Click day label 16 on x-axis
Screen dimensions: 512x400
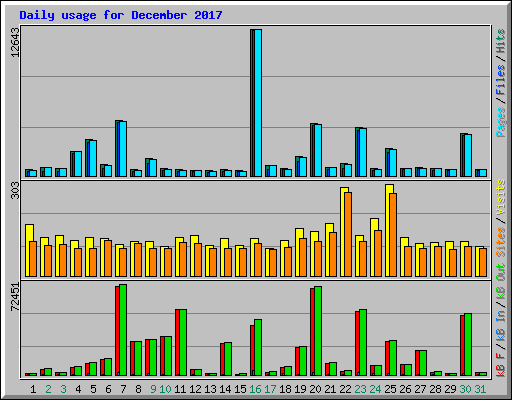[255, 389]
